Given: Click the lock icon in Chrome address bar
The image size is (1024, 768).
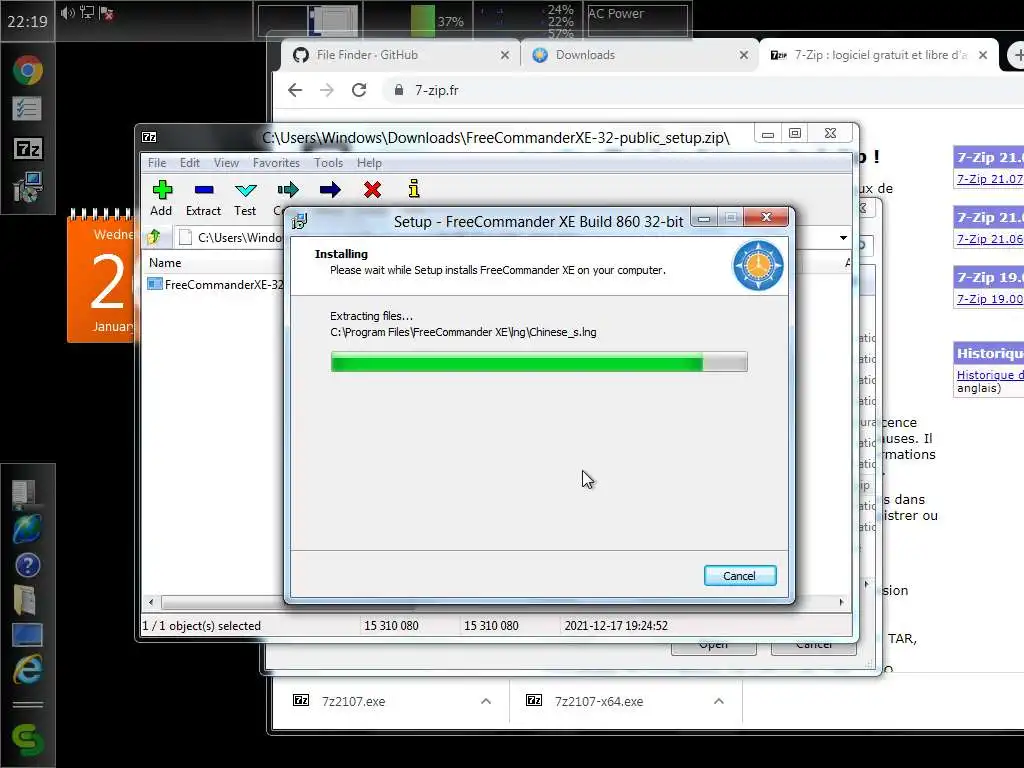Looking at the screenshot, I should [x=398, y=90].
